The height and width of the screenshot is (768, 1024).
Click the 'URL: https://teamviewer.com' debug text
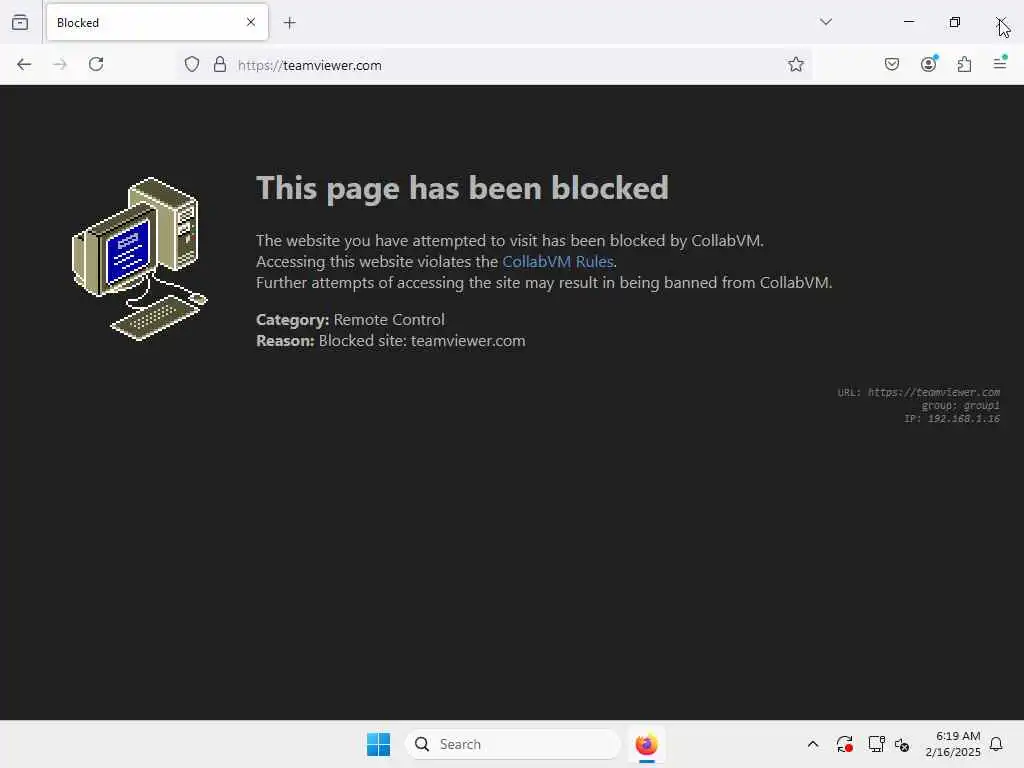(918, 392)
